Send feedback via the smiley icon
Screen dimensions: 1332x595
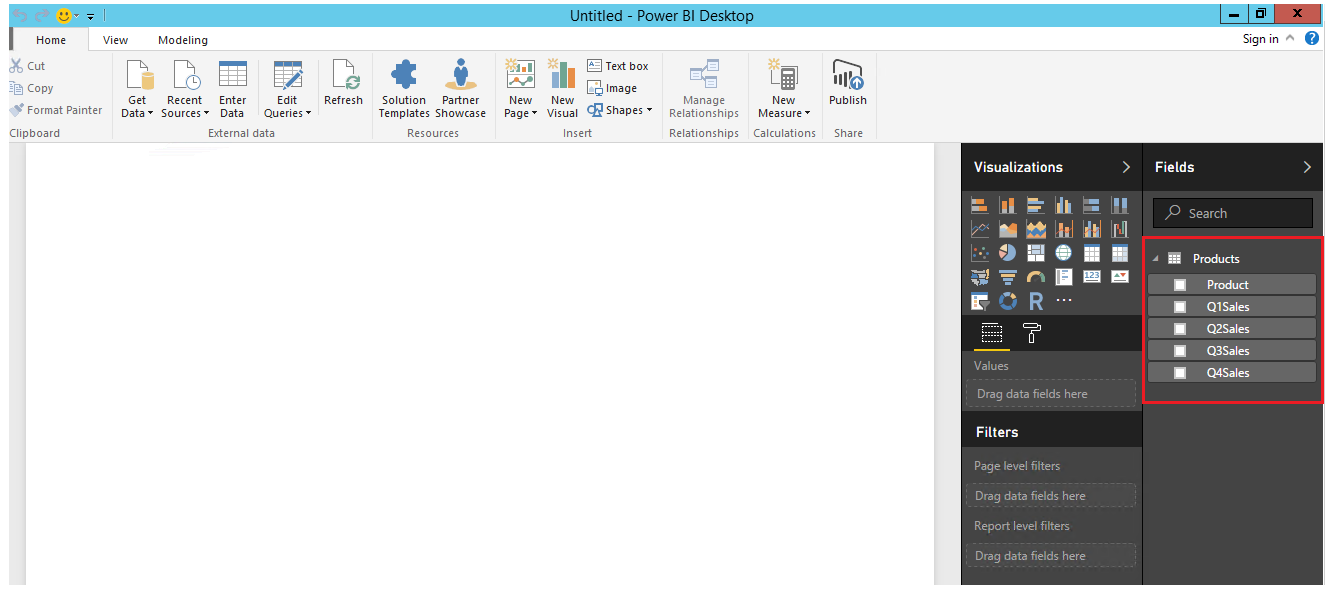[x=64, y=16]
